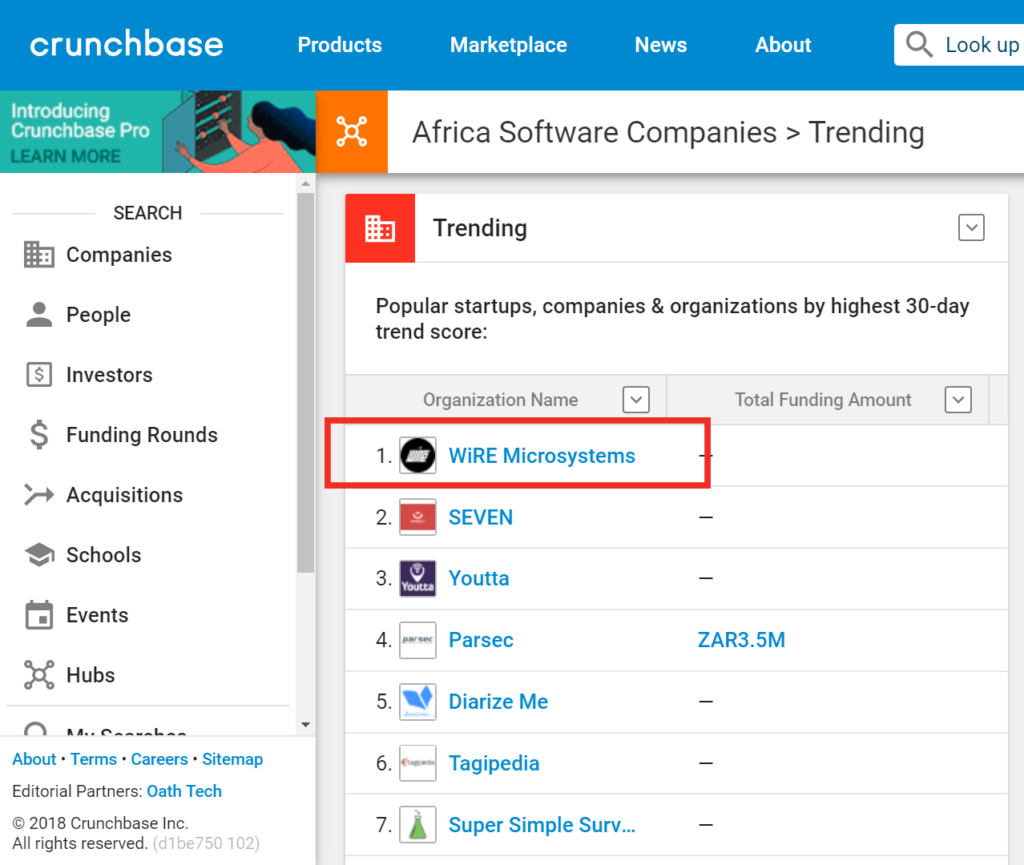Click the orange Hubs icon beside page title

(351, 131)
